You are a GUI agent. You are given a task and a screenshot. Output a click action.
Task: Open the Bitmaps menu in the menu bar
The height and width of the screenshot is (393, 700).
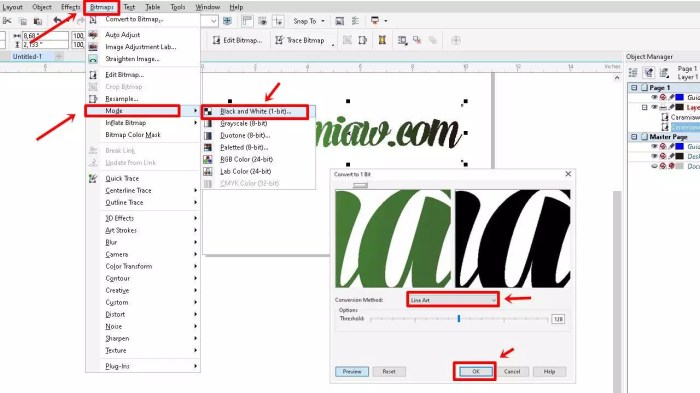pyautogui.click(x=101, y=7)
